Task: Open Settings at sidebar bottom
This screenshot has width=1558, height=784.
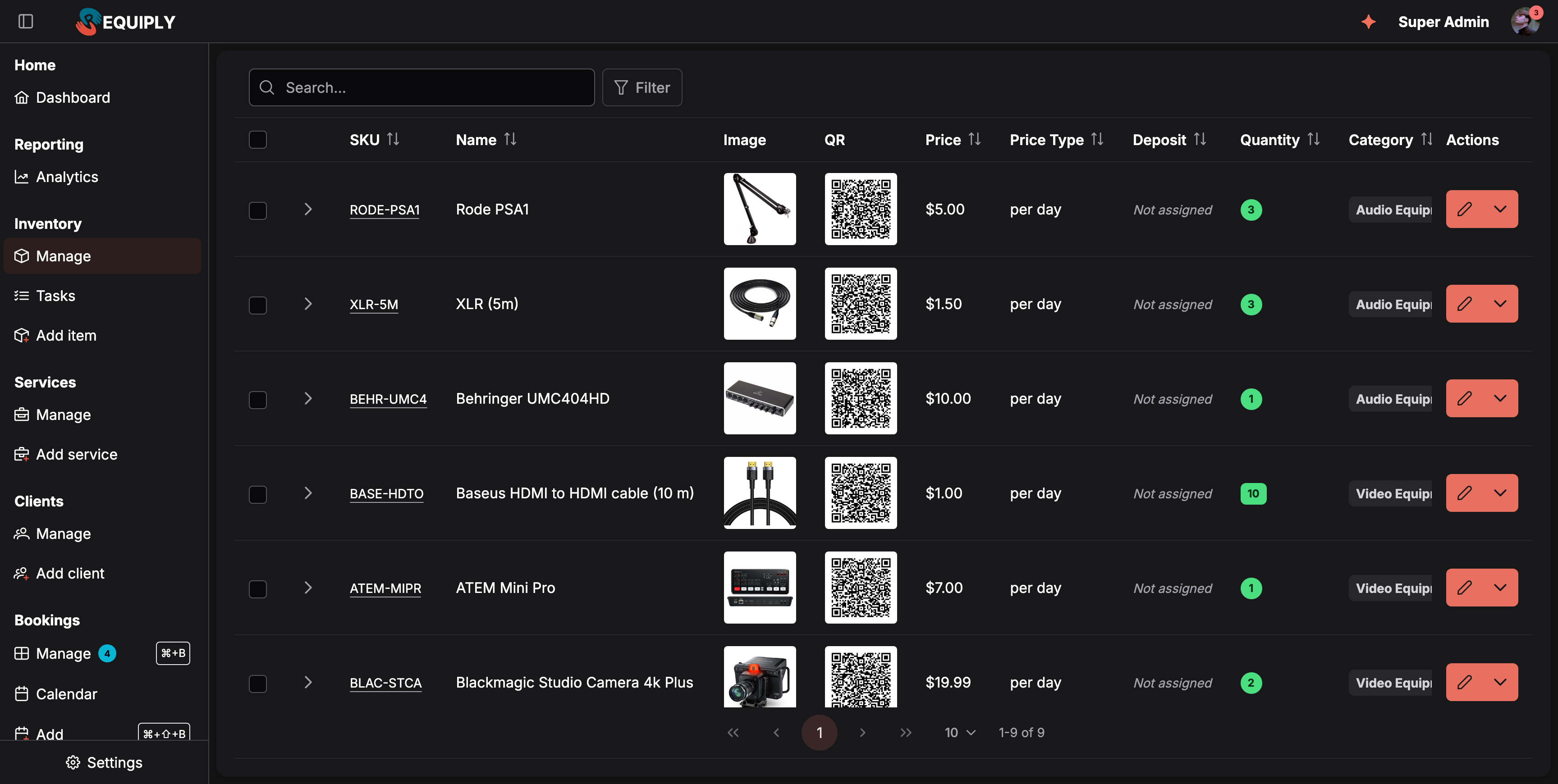Action: click(x=104, y=762)
